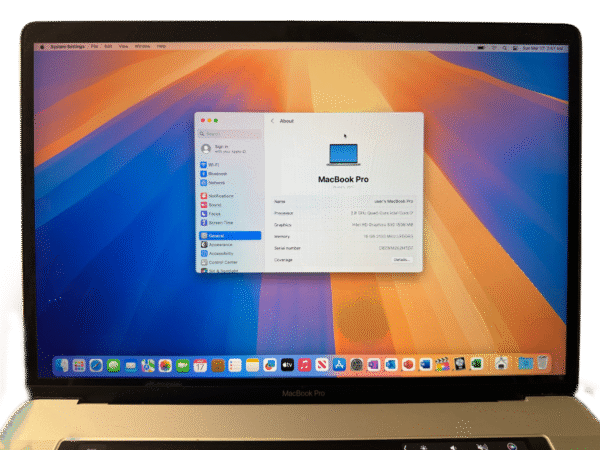Launch Photos from the Dock
The width and height of the screenshot is (600, 450).
165,365
